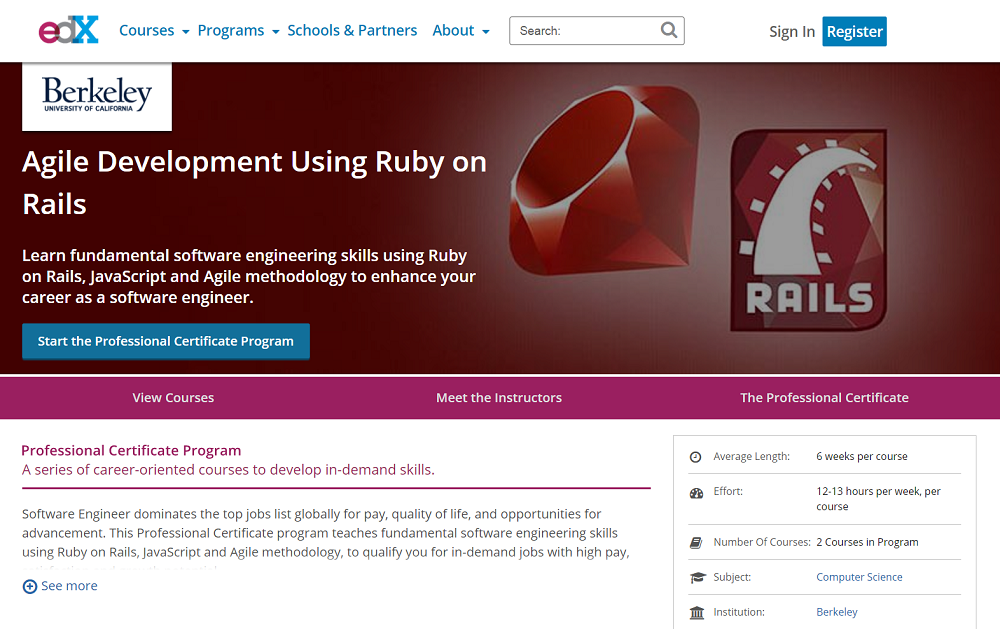
Task: Click the book icon for Number Of Courses
Action: click(x=696, y=543)
